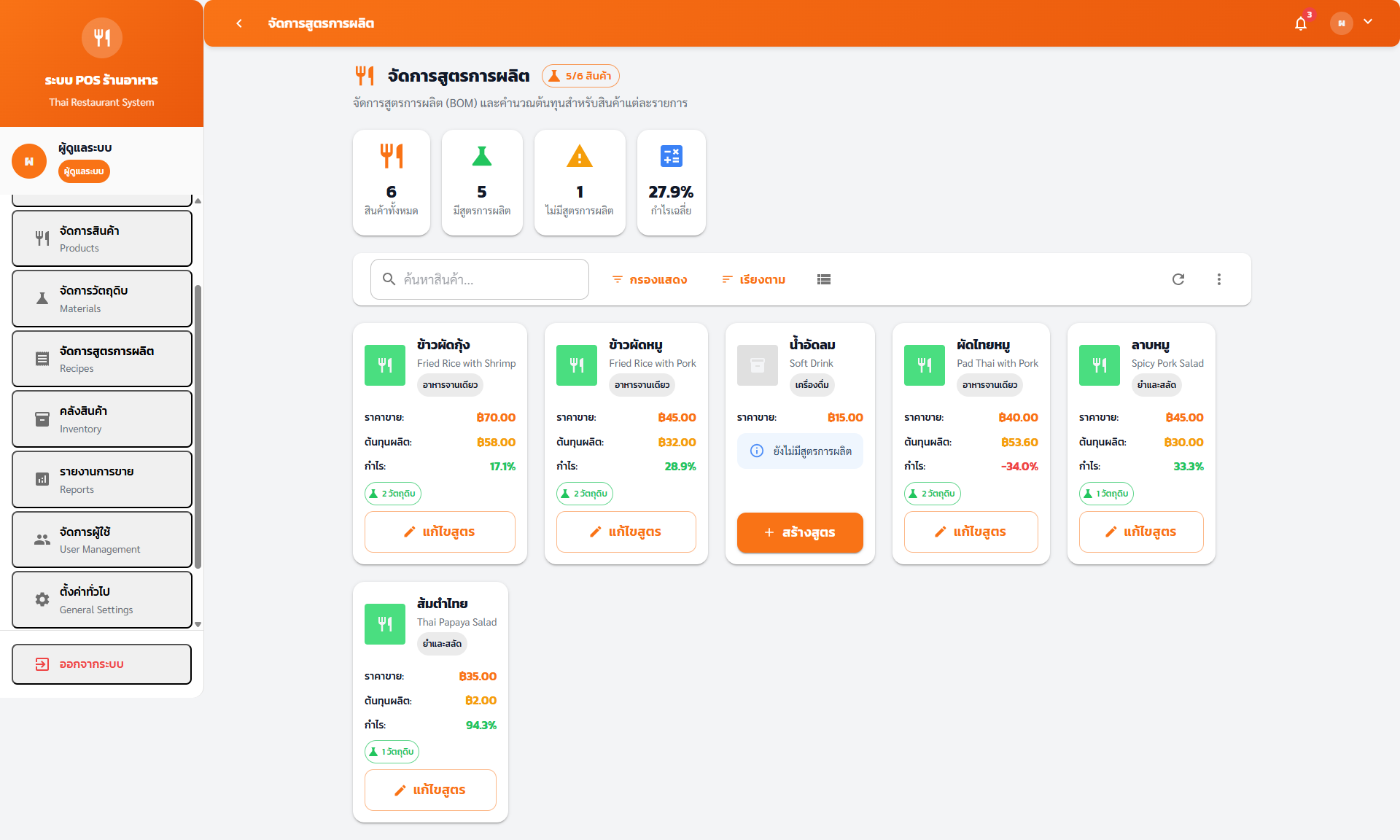Screen dimensions: 1400x840
Task: Edit recipe for Fried Rice with Shrimp
Action: coord(440,532)
